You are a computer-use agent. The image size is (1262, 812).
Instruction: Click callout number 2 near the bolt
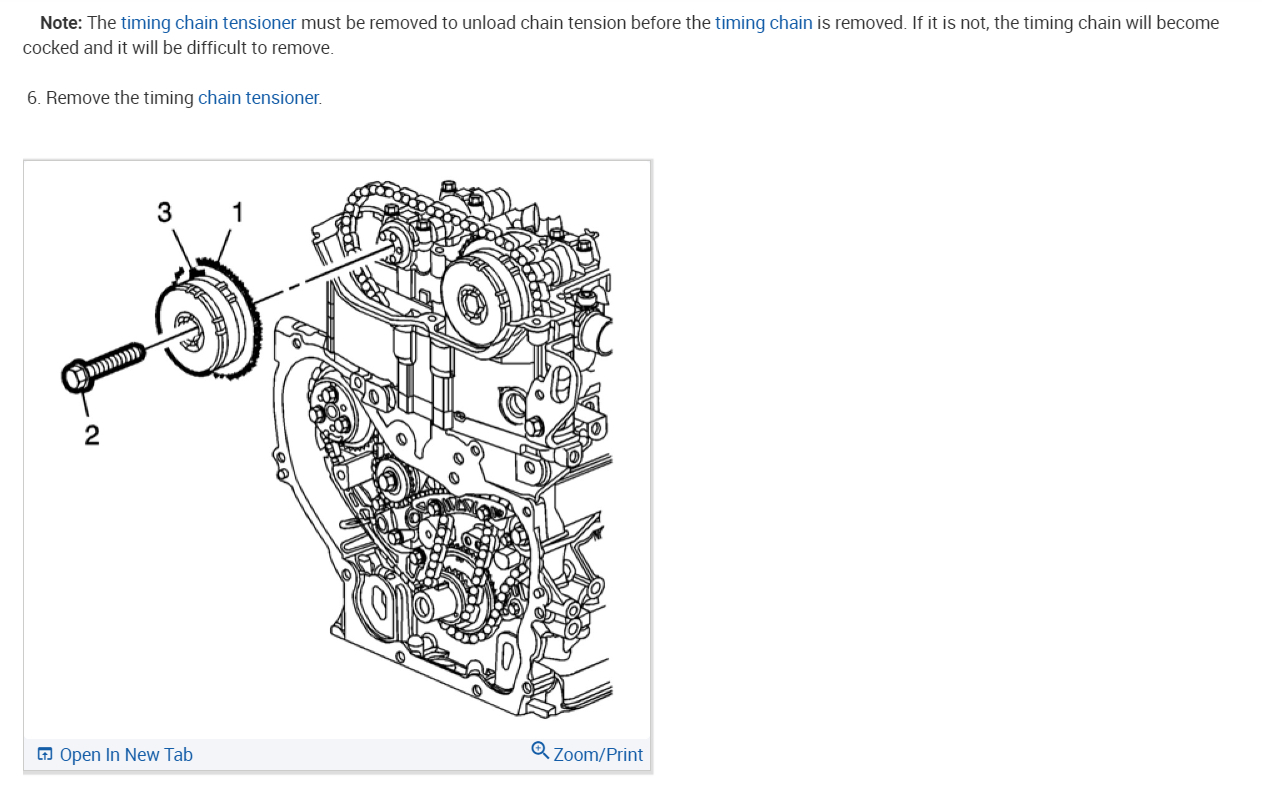[91, 435]
